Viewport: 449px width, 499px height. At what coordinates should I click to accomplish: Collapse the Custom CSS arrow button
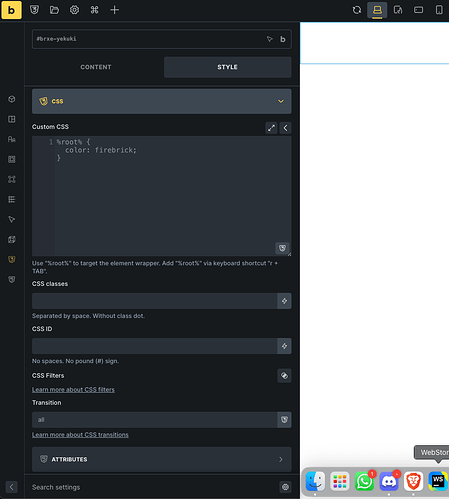coord(285,128)
